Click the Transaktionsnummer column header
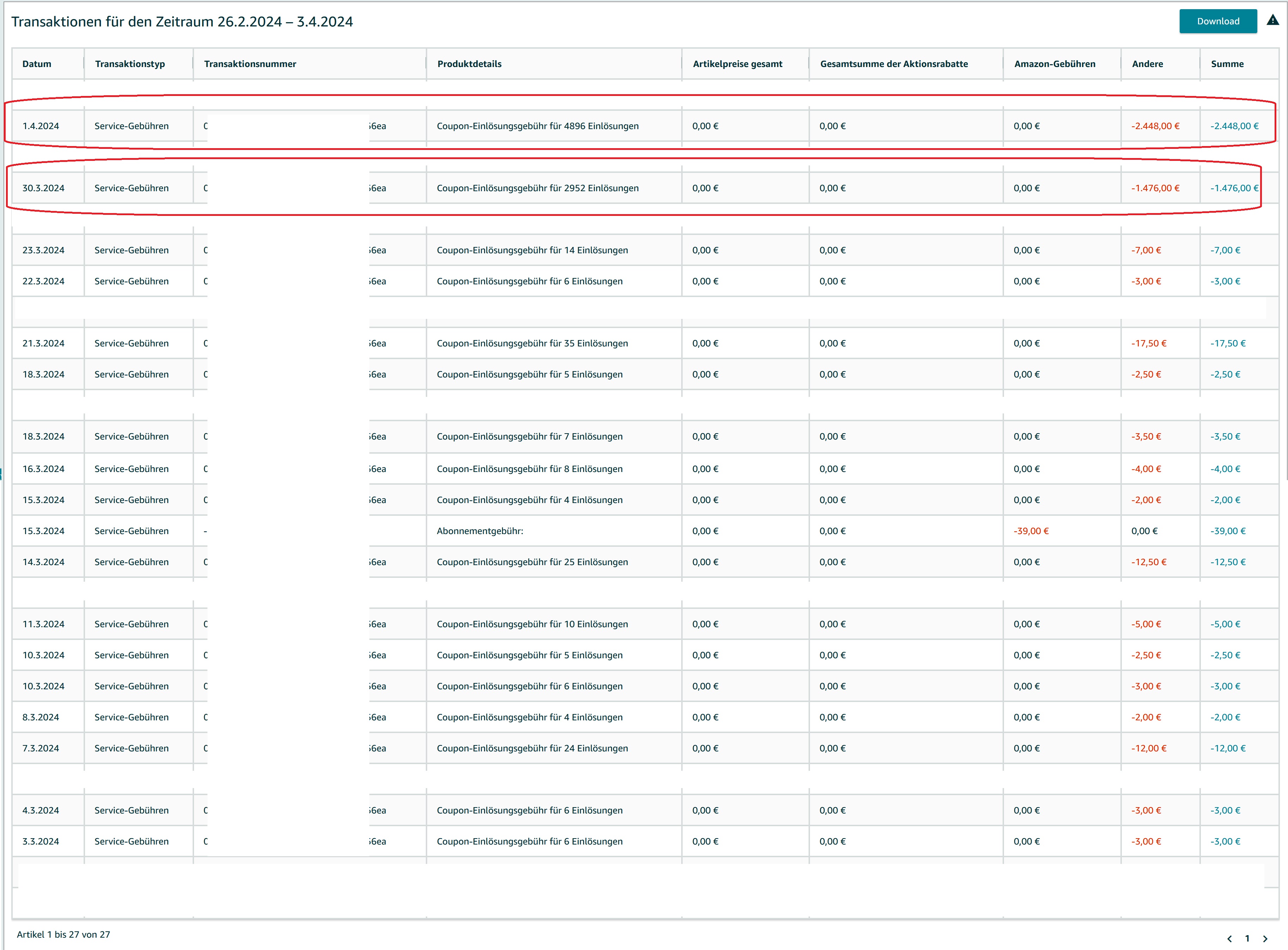The height and width of the screenshot is (950, 1288). (250, 64)
